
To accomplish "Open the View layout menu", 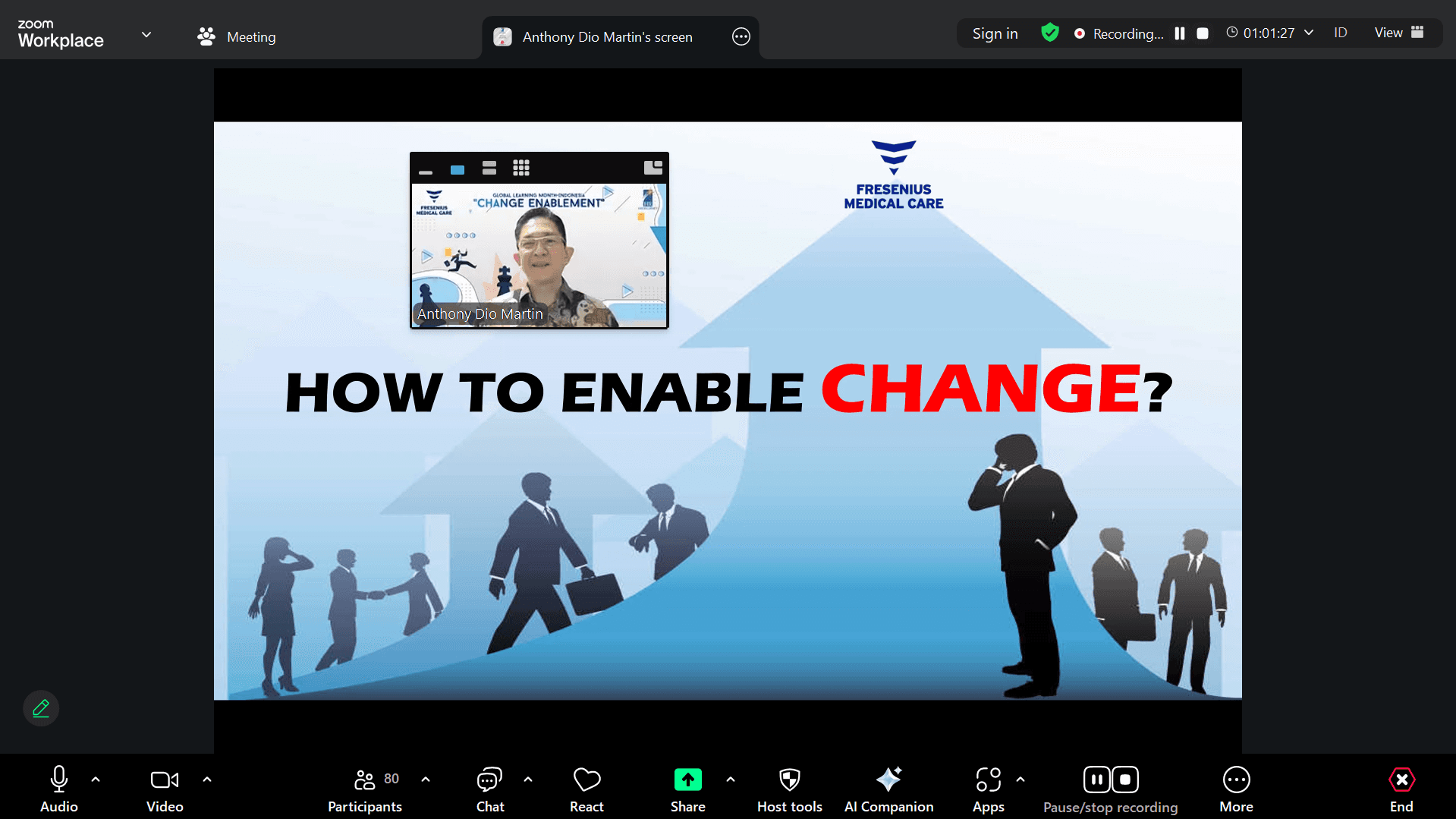I will pos(1399,33).
